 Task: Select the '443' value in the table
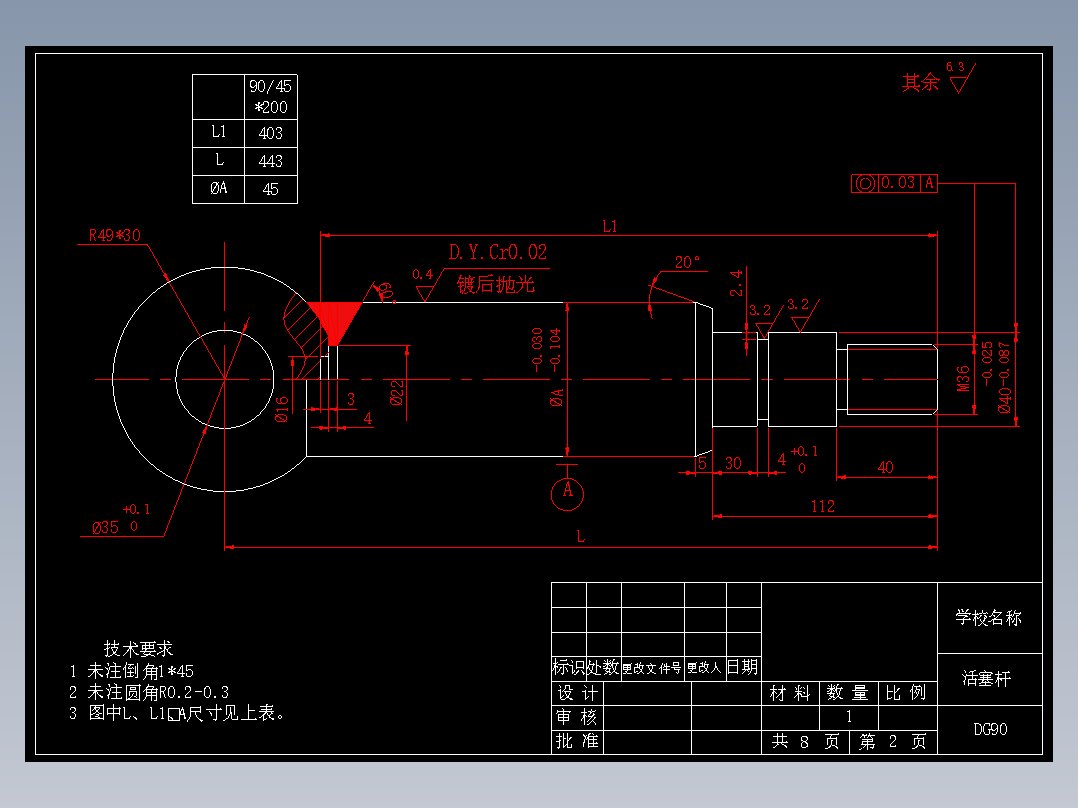[x=271, y=162]
